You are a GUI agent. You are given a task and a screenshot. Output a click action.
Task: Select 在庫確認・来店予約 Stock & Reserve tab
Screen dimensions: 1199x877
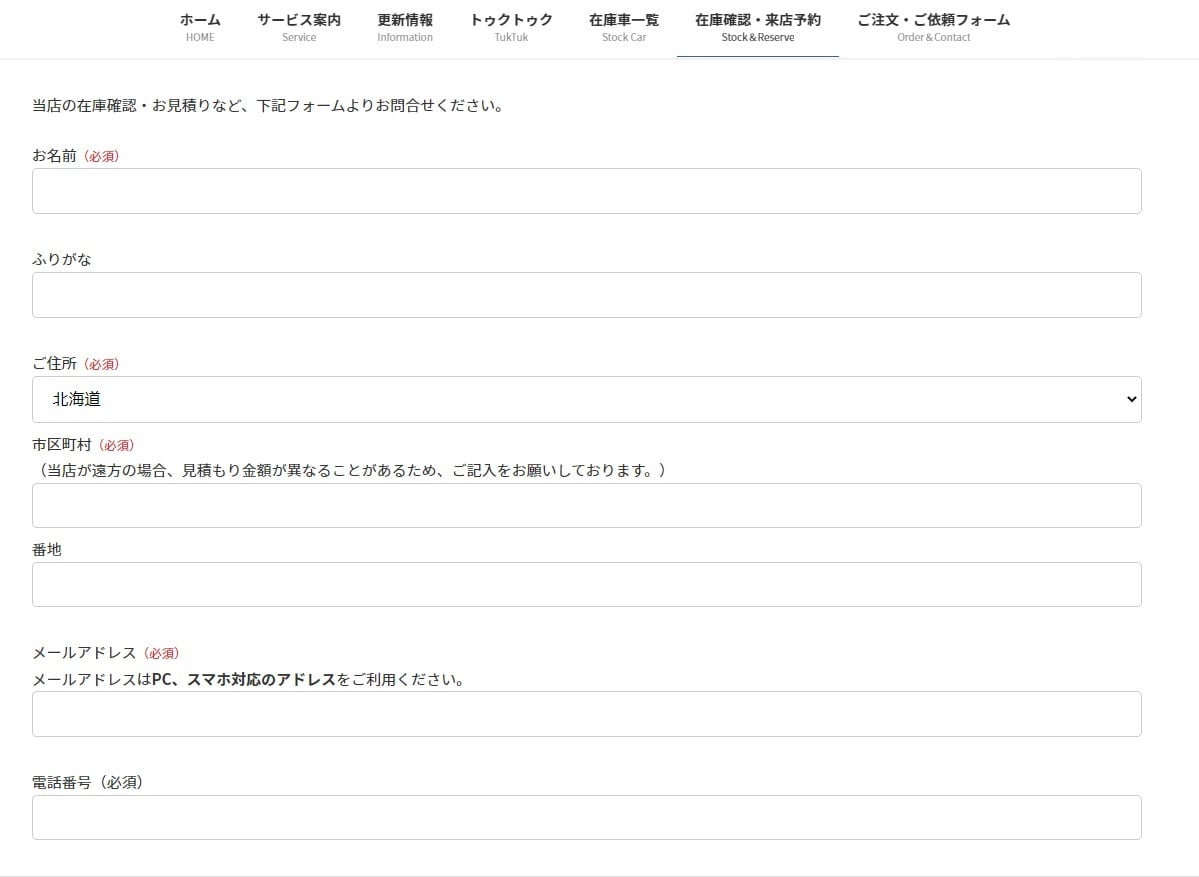pos(758,28)
